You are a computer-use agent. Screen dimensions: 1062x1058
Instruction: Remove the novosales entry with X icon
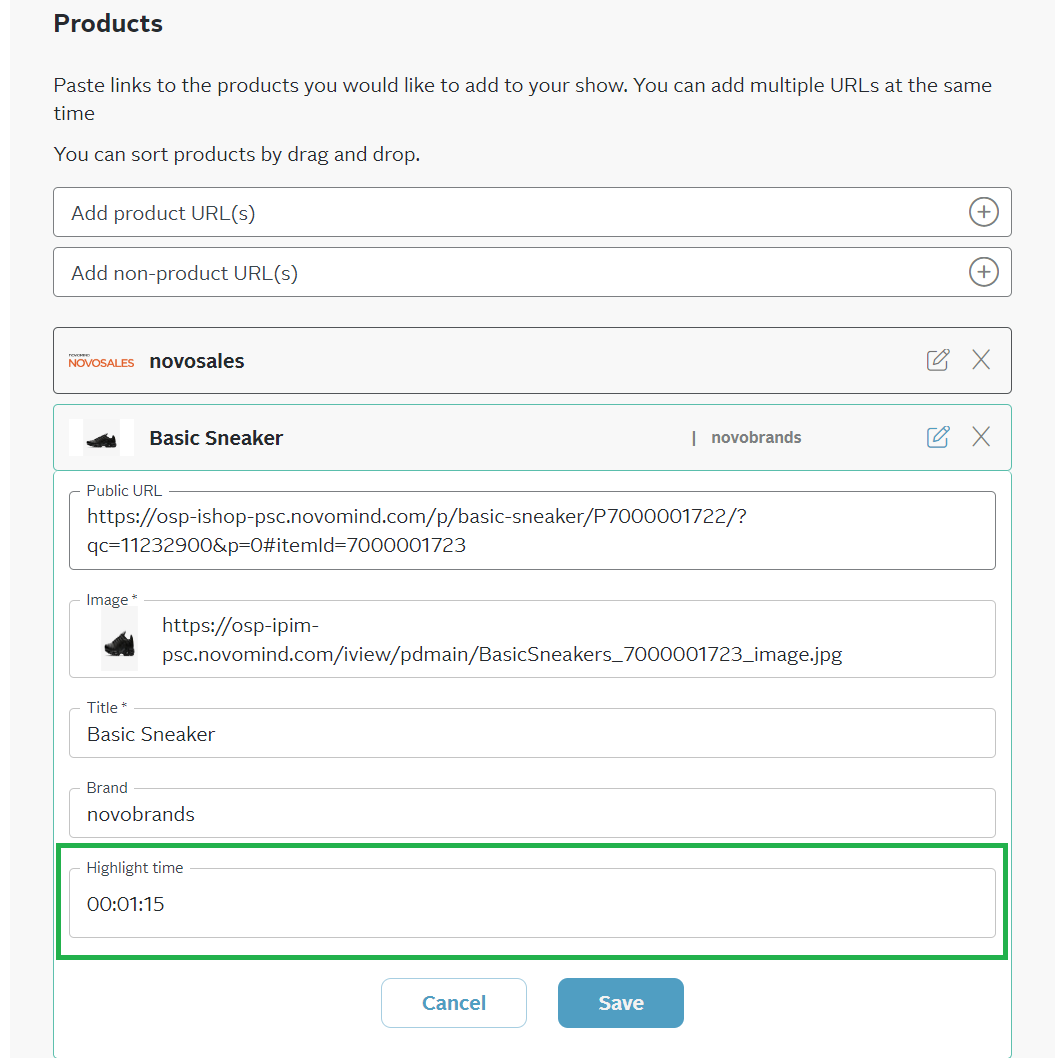tap(981, 360)
